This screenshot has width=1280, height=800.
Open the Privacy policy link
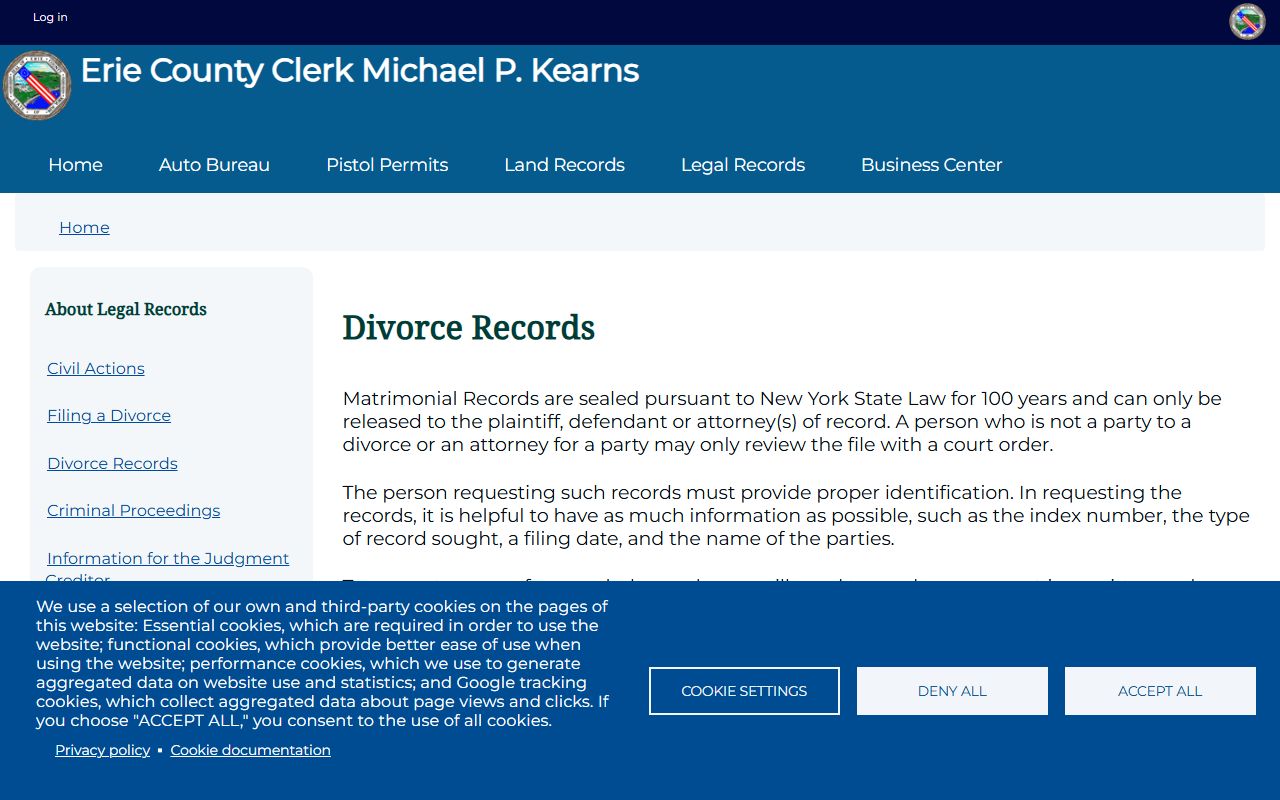pos(102,750)
